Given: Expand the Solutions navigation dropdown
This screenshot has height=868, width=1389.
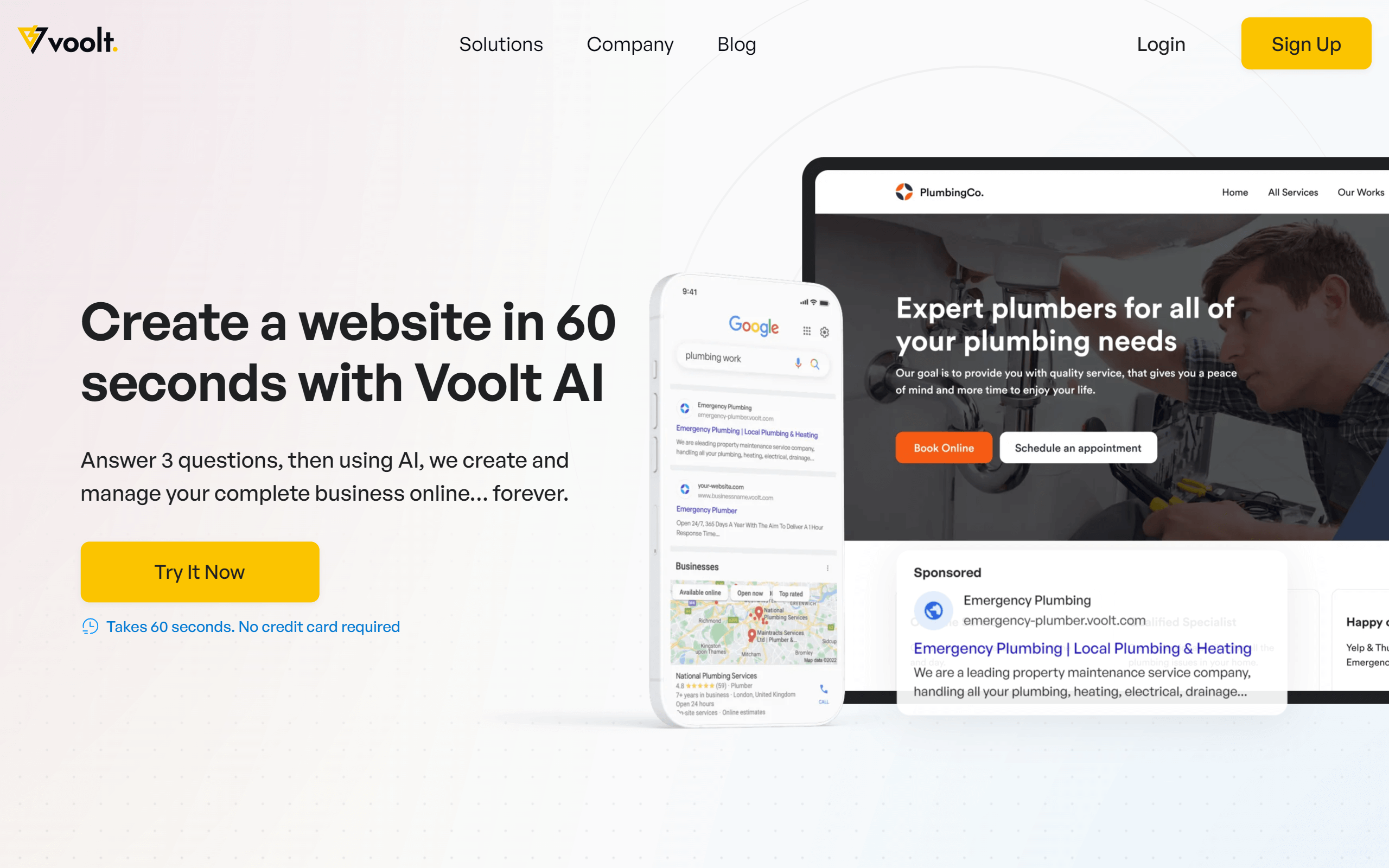Looking at the screenshot, I should point(500,43).
